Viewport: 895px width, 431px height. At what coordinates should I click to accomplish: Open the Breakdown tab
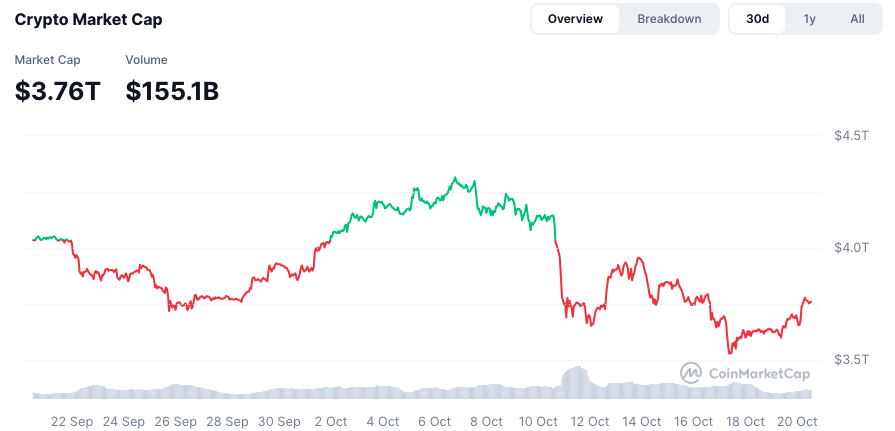pos(669,19)
